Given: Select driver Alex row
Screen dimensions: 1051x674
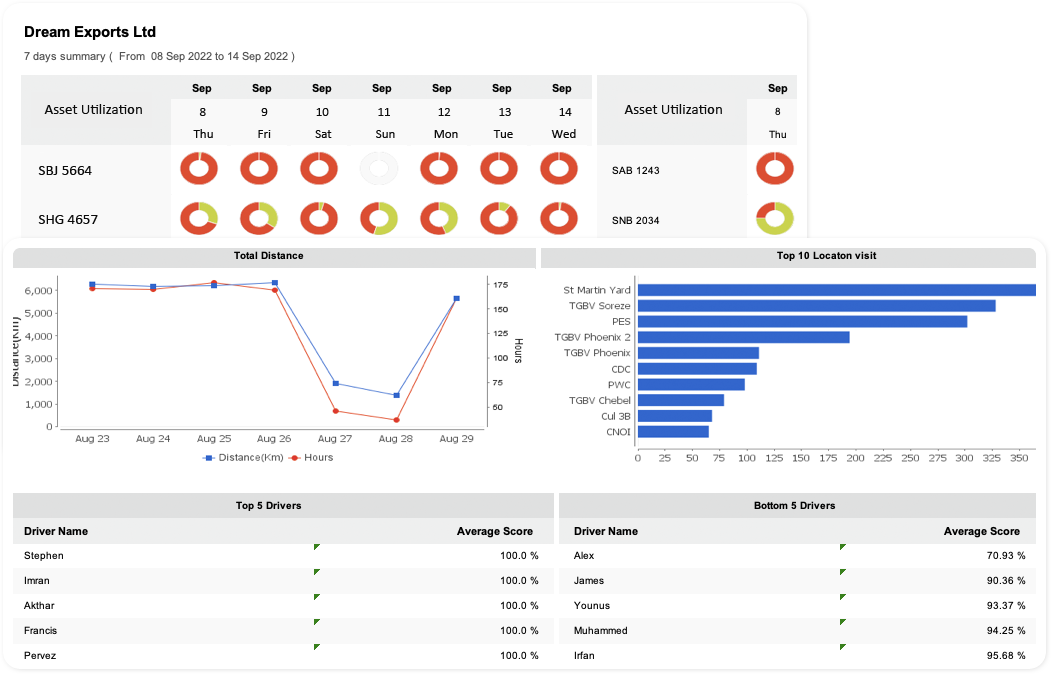Looking at the screenshot, I should point(798,555).
